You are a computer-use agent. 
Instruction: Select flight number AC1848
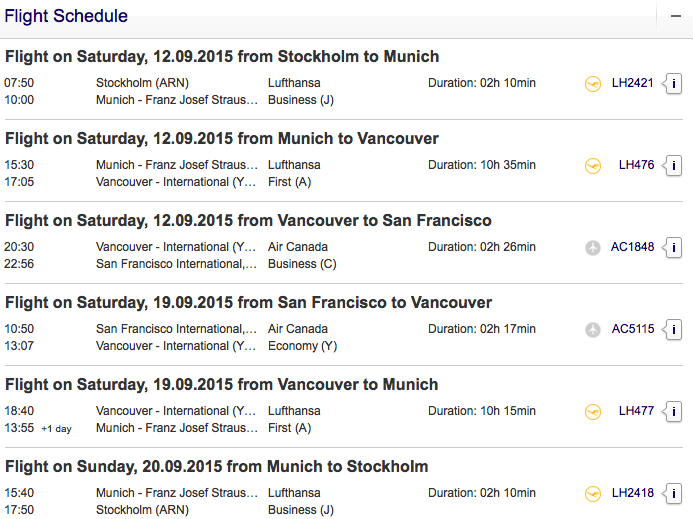[632, 246]
